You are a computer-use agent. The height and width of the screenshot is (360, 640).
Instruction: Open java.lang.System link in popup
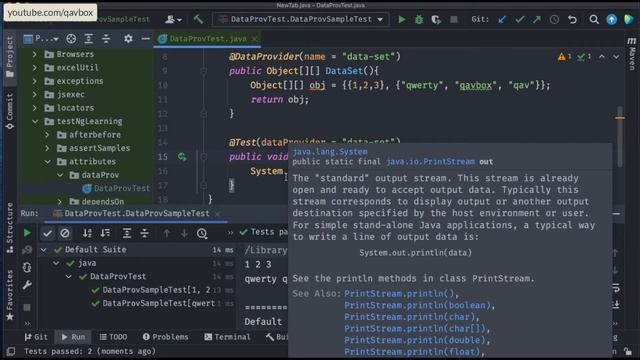click(330, 151)
